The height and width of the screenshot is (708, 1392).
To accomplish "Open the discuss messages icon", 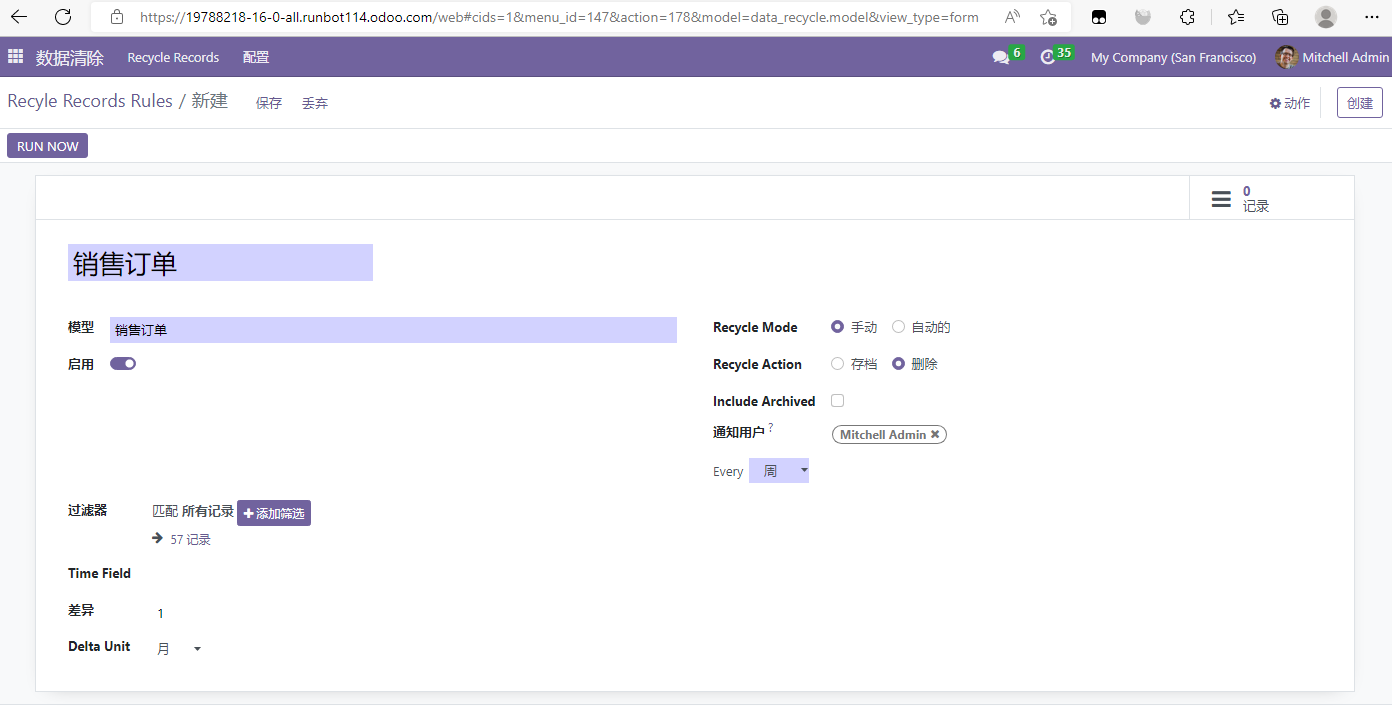I will pyautogui.click(x=1001, y=58).
